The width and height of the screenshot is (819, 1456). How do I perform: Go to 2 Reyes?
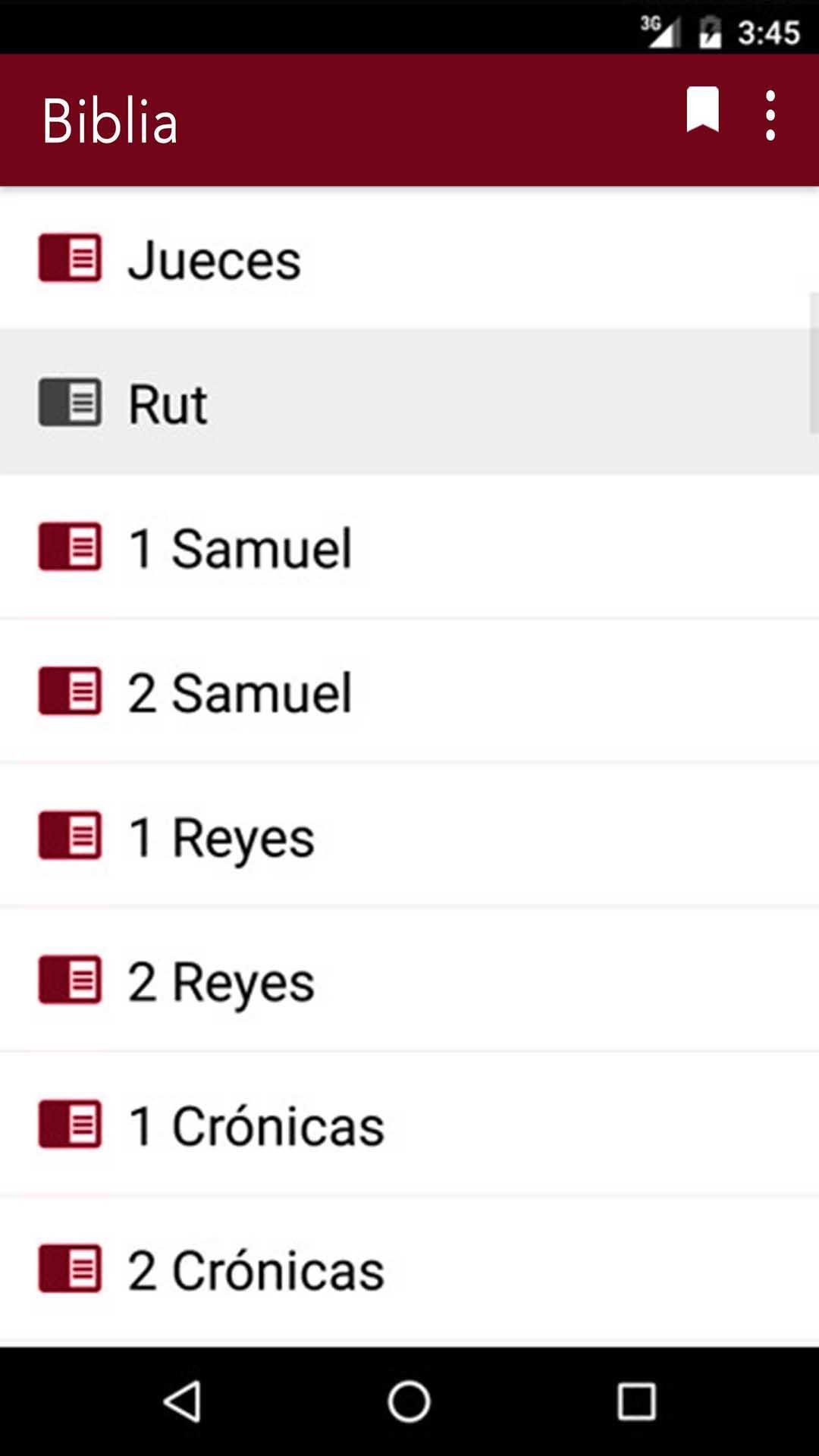click(221, 981)
